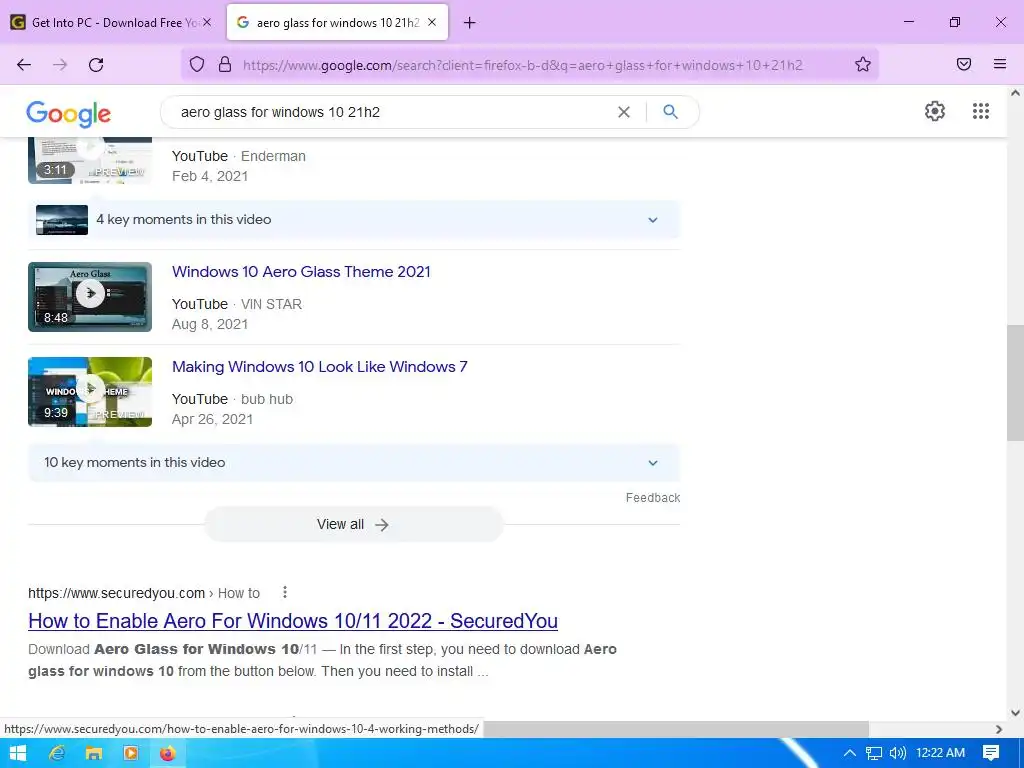This screenshot has width=1024, height=768.
Task: Click the magnifier search button
Action: click(670, 112)
